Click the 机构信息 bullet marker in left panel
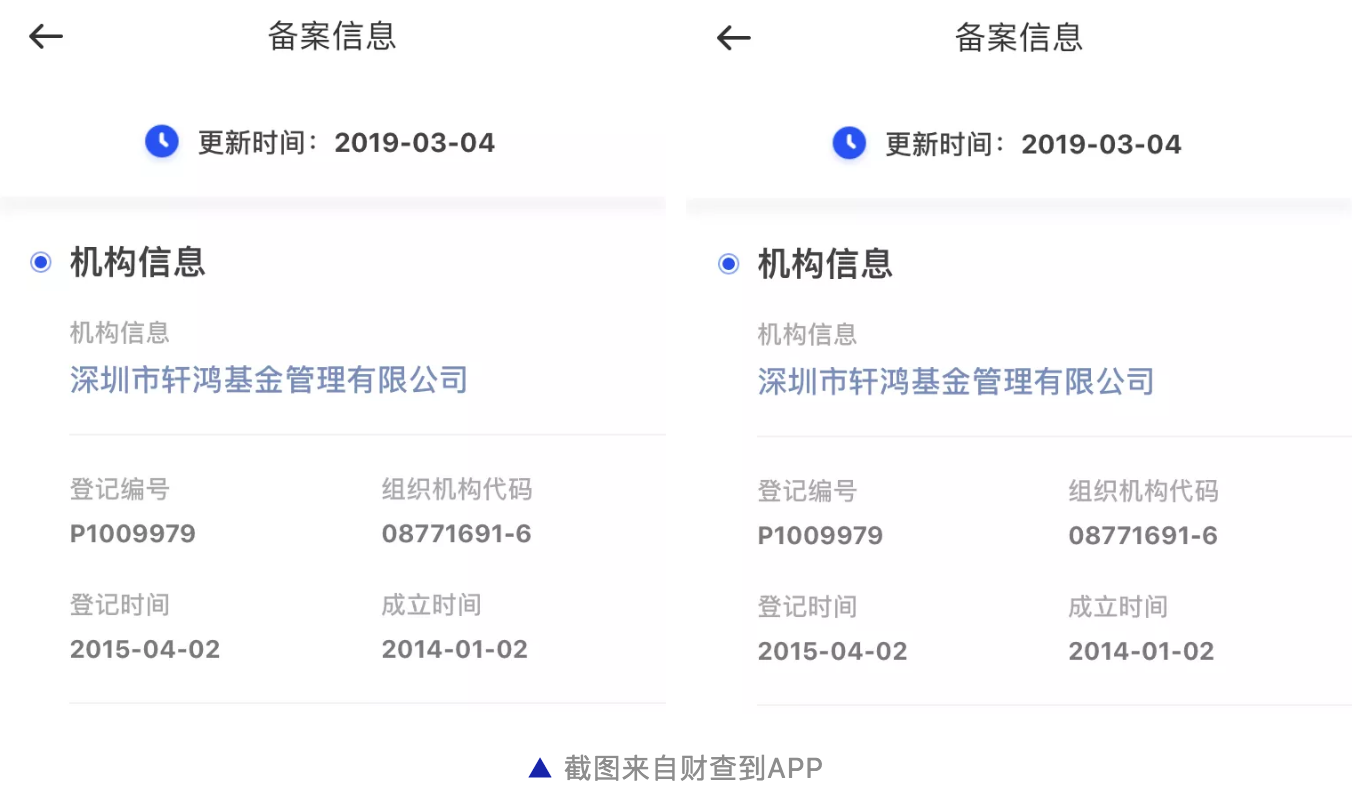The height and width of the screenshot is (796, 1352). point(41,263)
